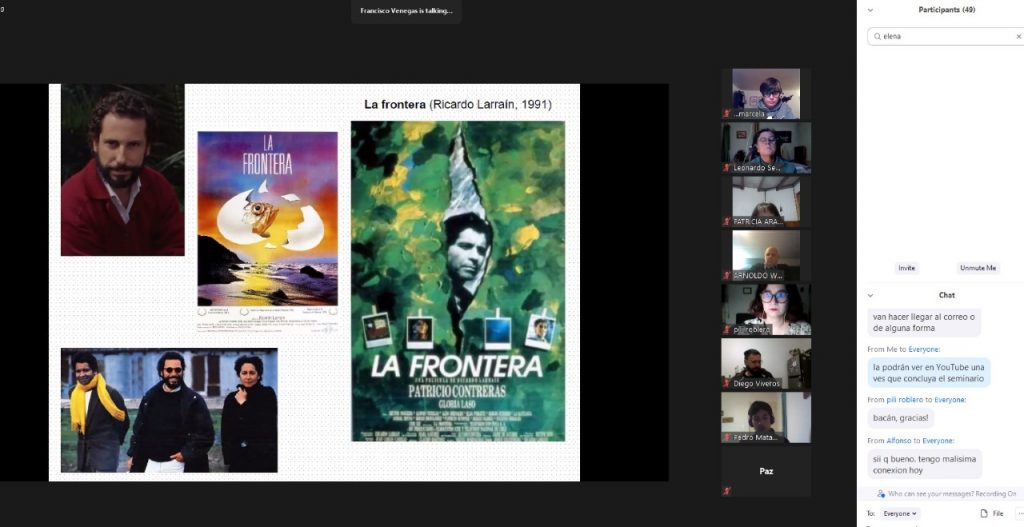Invite more participants
This screenshot has height=527, width=1024.
pos(906,268)
